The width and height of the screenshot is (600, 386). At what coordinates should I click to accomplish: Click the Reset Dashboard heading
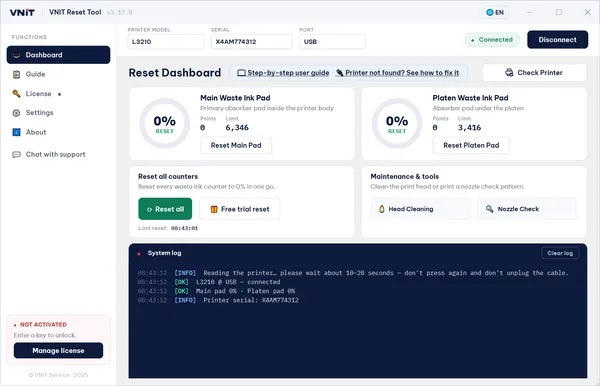[174, 73]
